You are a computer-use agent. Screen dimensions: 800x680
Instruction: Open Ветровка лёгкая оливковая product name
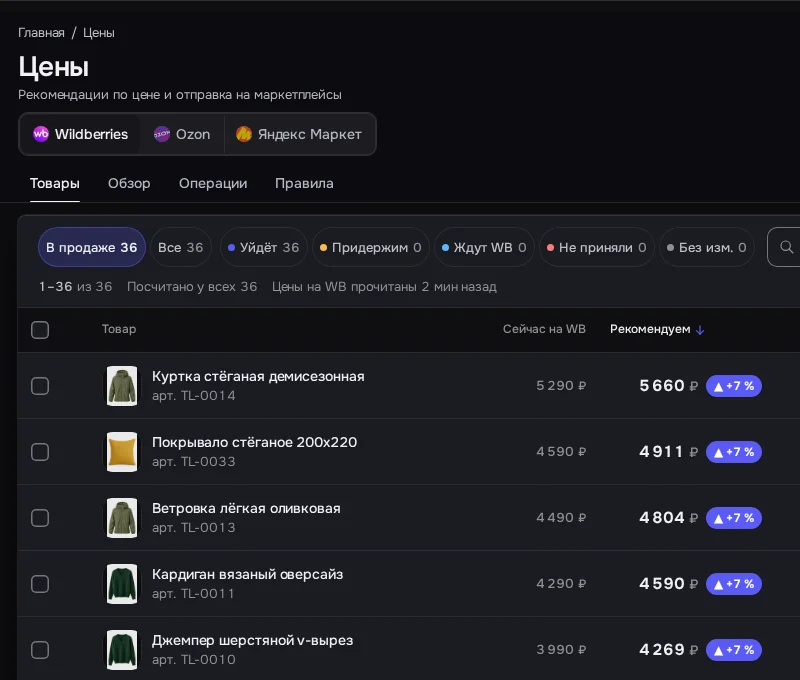pyautogui.click(x=246, y=509)
